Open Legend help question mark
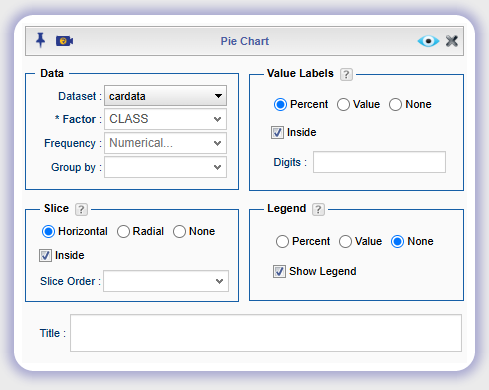The image size is (489, 390). pos(318,210)
